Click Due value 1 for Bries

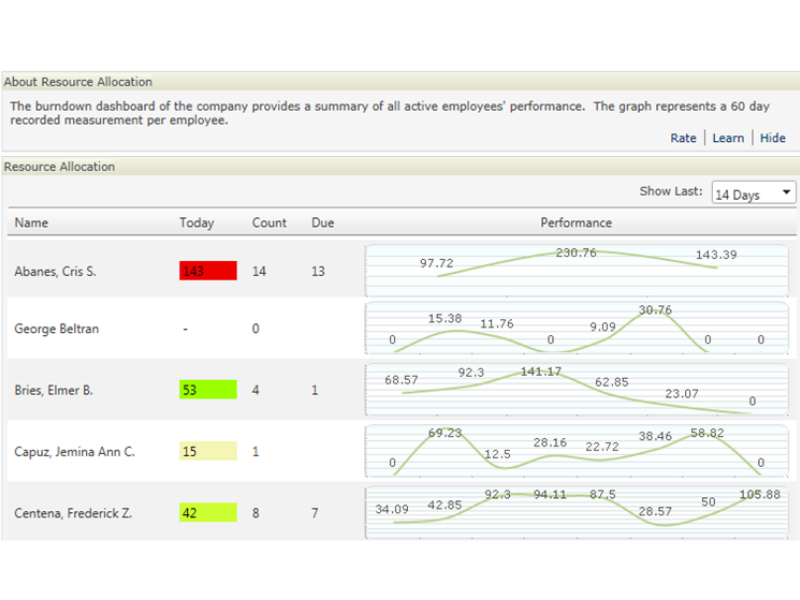315,390
